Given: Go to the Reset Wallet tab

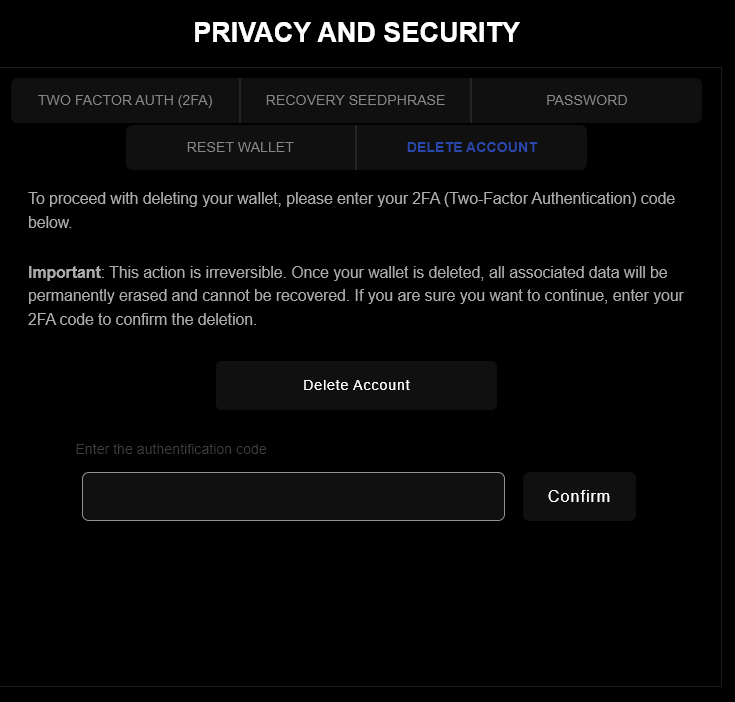Looking at the screenshot, I should 240,147.
